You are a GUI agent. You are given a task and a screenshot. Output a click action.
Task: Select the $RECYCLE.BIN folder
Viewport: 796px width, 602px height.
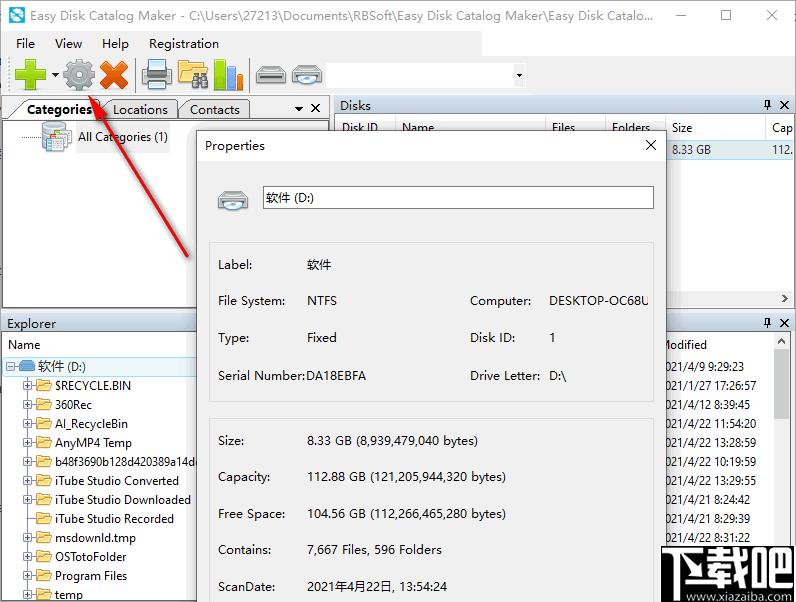[x=93, y=386]
